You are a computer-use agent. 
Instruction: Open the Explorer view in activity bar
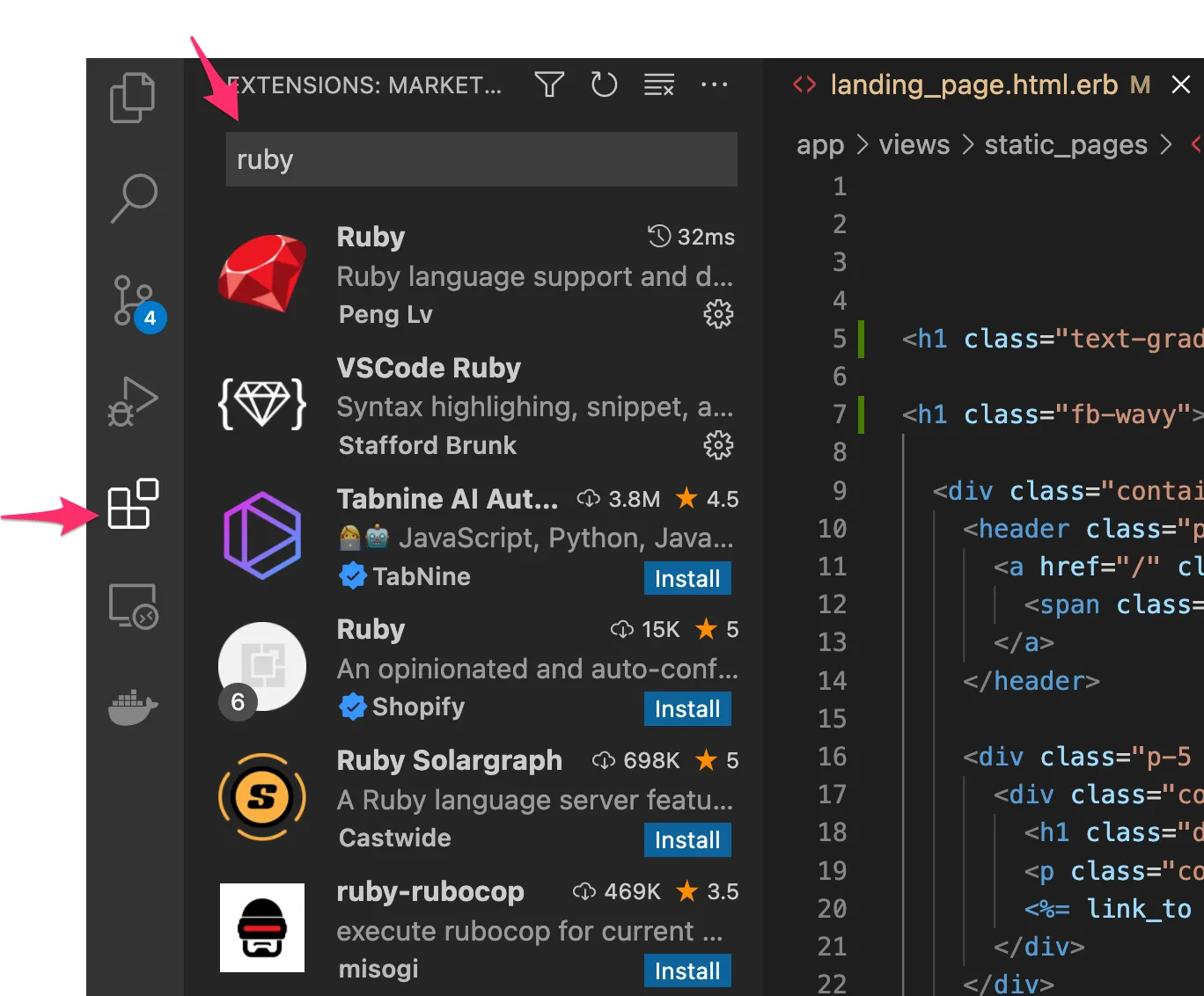coord(133,97)
